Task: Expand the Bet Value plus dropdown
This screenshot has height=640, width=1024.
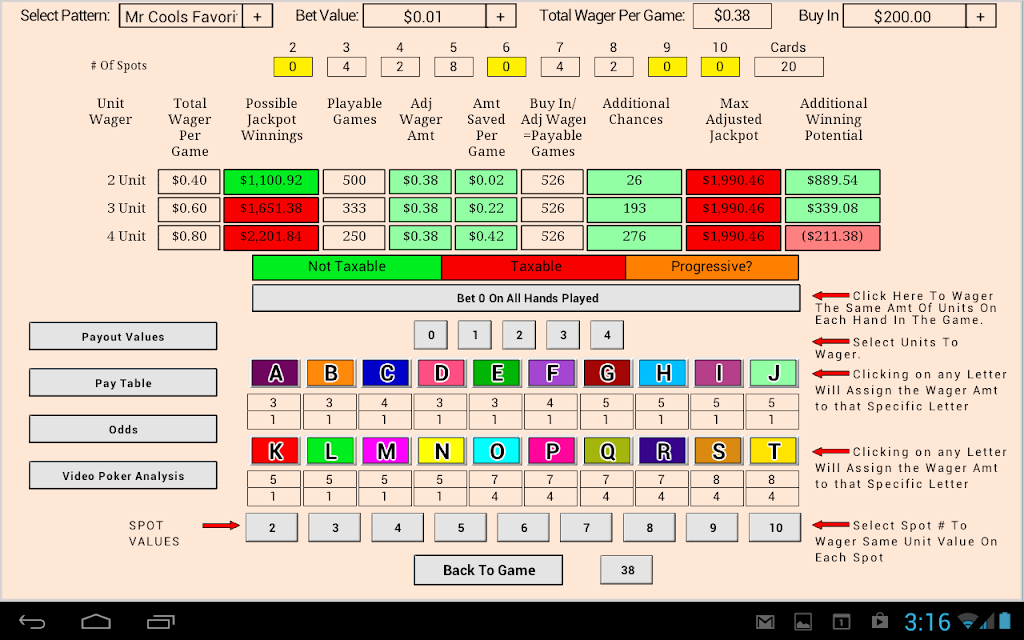Action: pos(501,16)
